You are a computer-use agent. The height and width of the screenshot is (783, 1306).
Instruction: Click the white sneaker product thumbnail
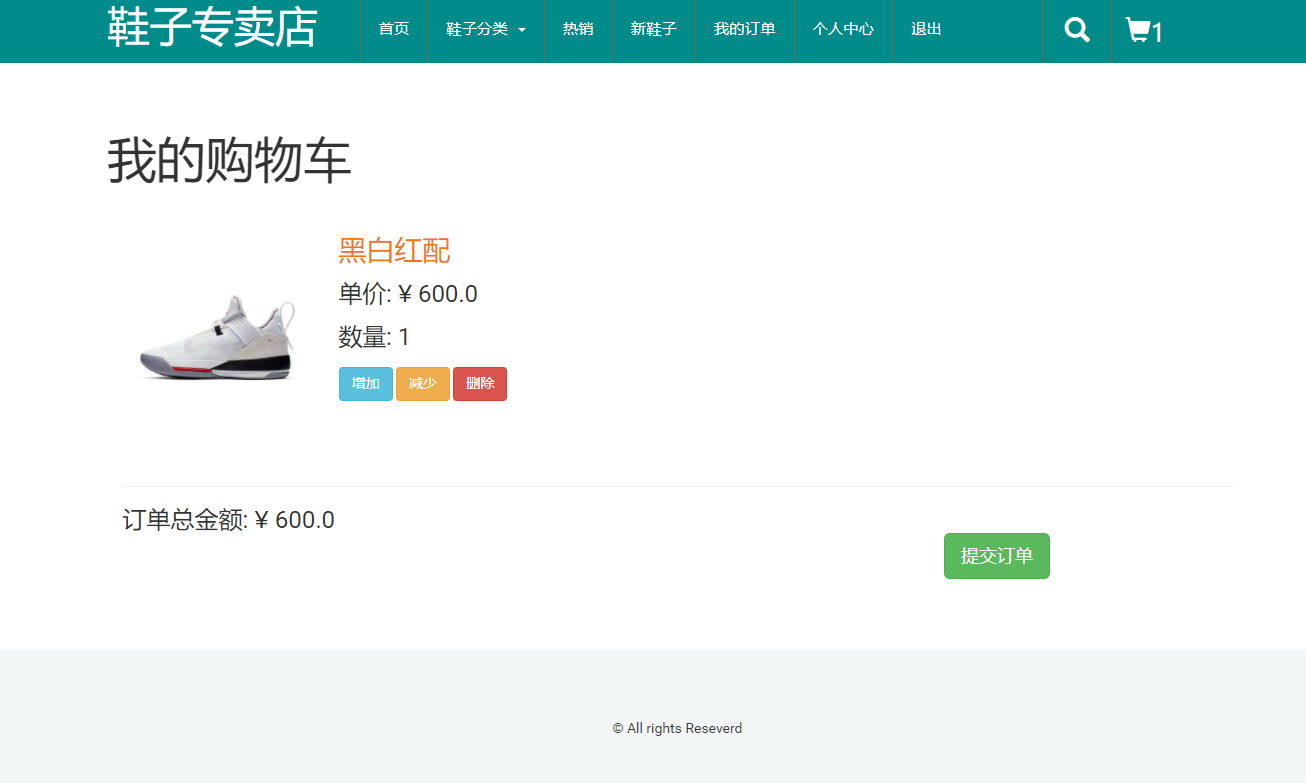(216, 338)
